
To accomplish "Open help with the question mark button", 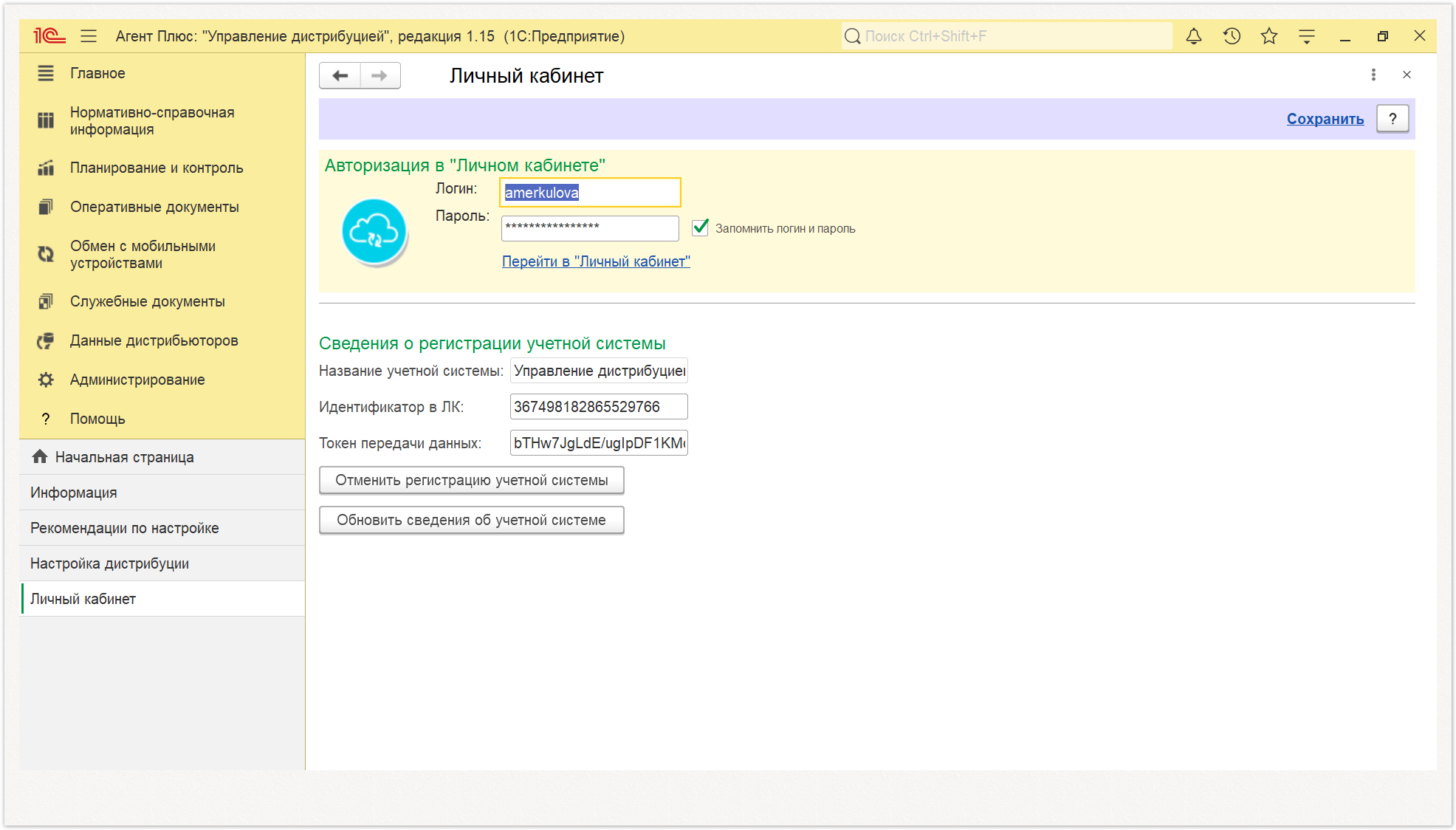I will [x=1393, y=119].
